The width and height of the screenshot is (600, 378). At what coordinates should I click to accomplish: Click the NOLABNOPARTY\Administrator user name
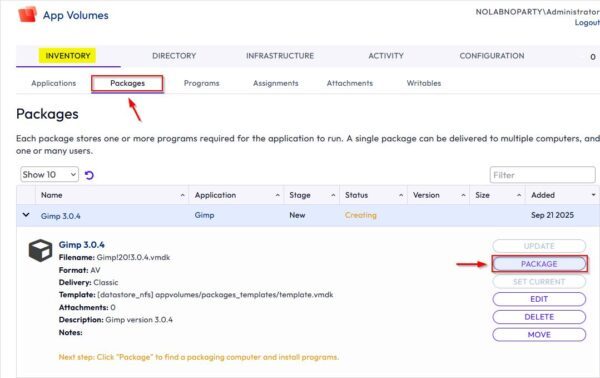[x=537, y=12]
